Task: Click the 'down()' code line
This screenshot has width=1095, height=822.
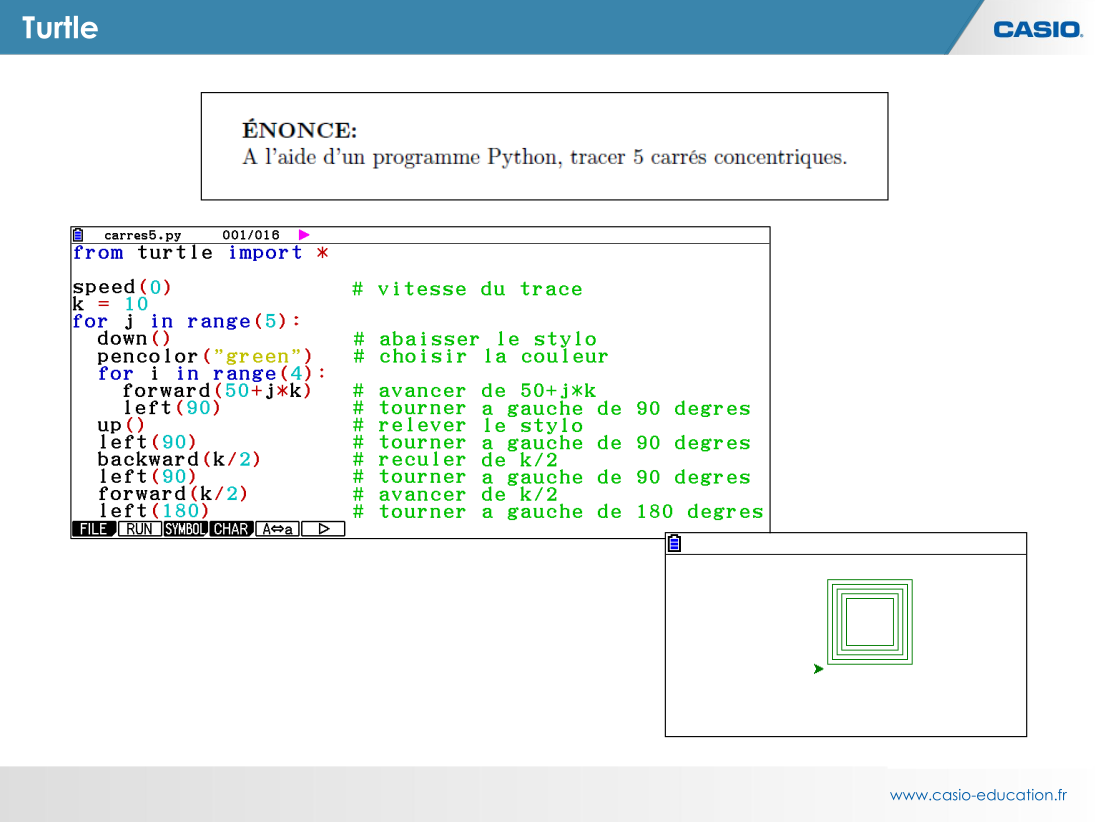Action: 133,339
